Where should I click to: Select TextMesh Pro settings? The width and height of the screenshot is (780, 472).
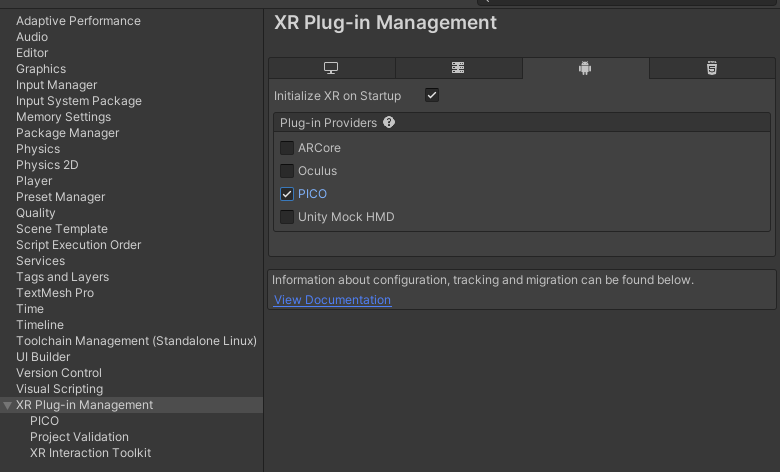[x=55, y=293]
